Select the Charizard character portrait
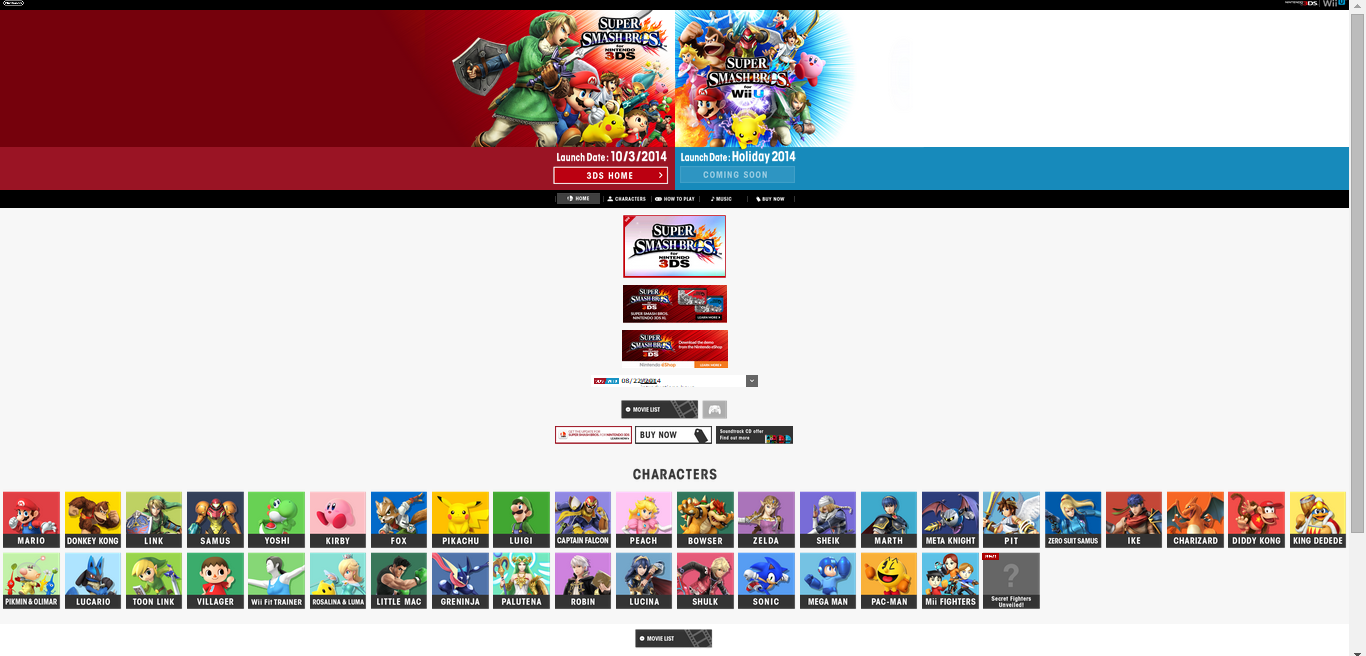 [1195, 519]
